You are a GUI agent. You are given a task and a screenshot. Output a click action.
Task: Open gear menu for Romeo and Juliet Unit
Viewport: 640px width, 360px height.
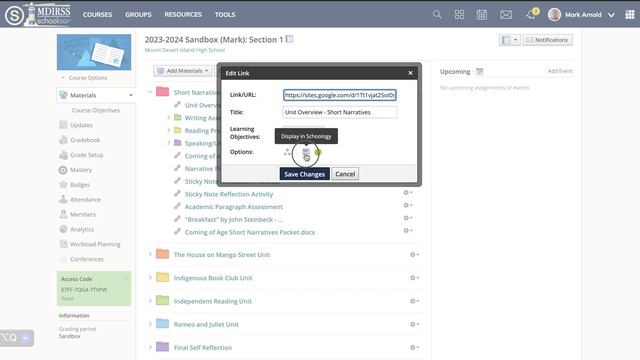[x=414, y=324]
